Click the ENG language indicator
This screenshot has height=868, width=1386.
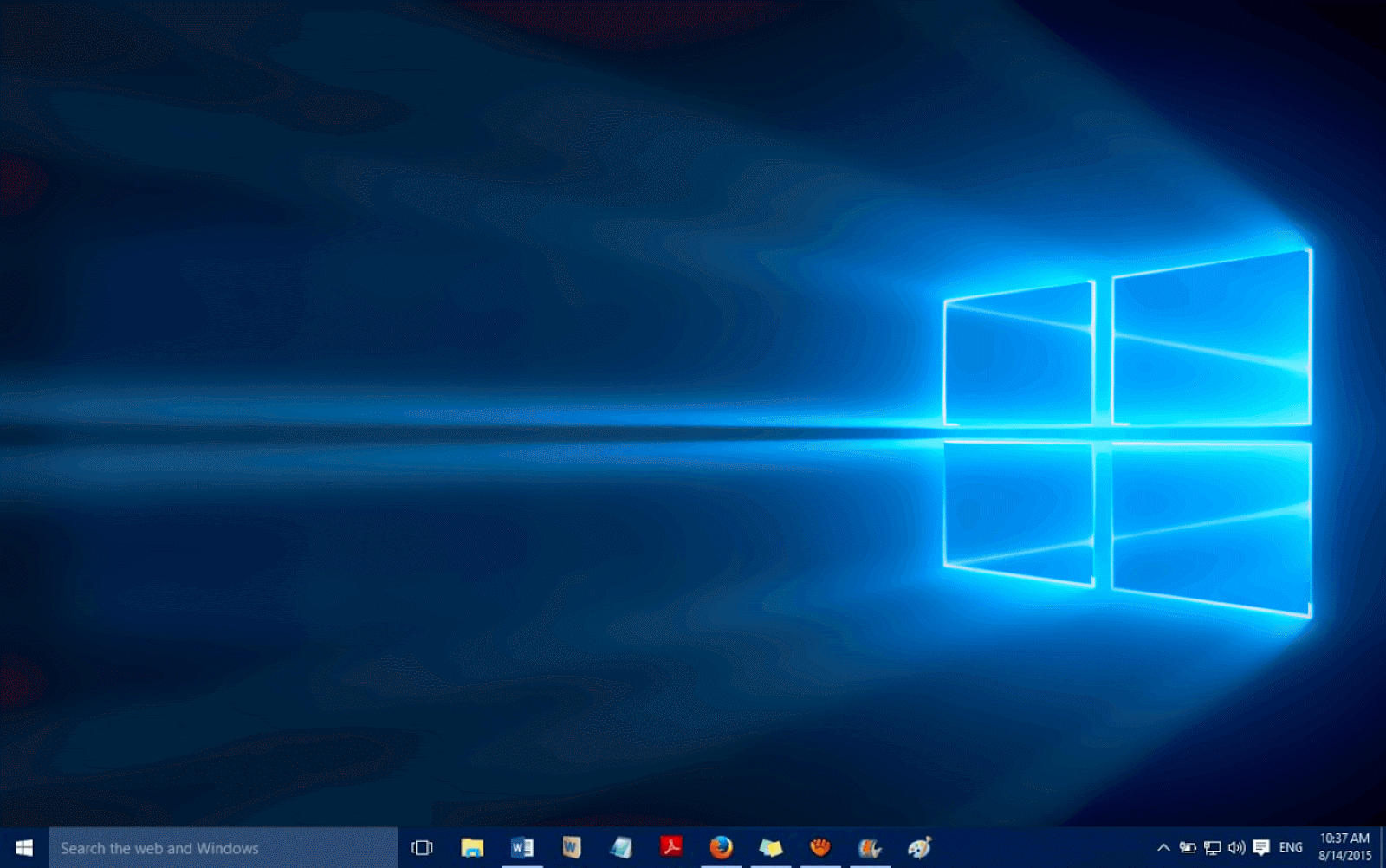[1291, 848]
